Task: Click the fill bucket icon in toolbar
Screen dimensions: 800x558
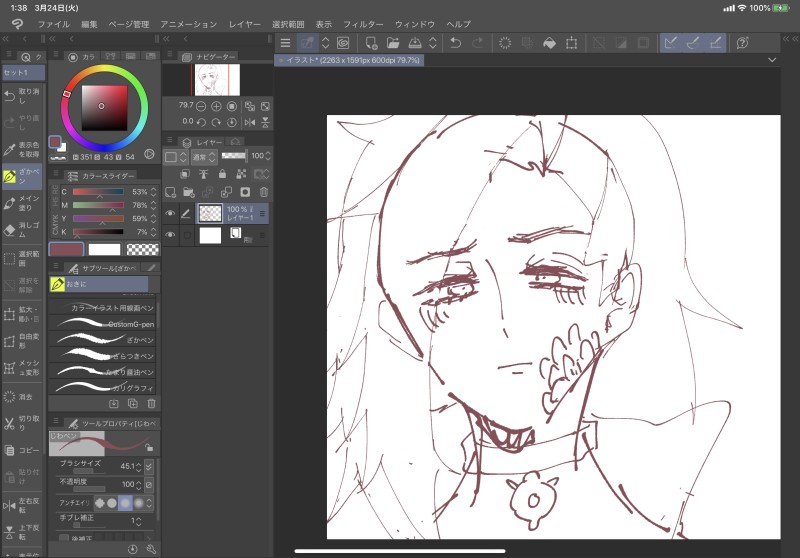Action: point(549,43)
